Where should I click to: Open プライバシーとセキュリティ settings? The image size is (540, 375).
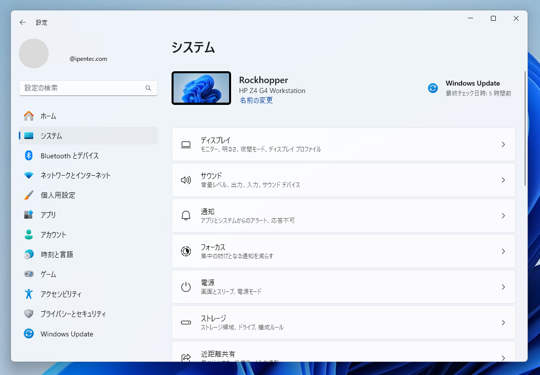coord(88,314)
